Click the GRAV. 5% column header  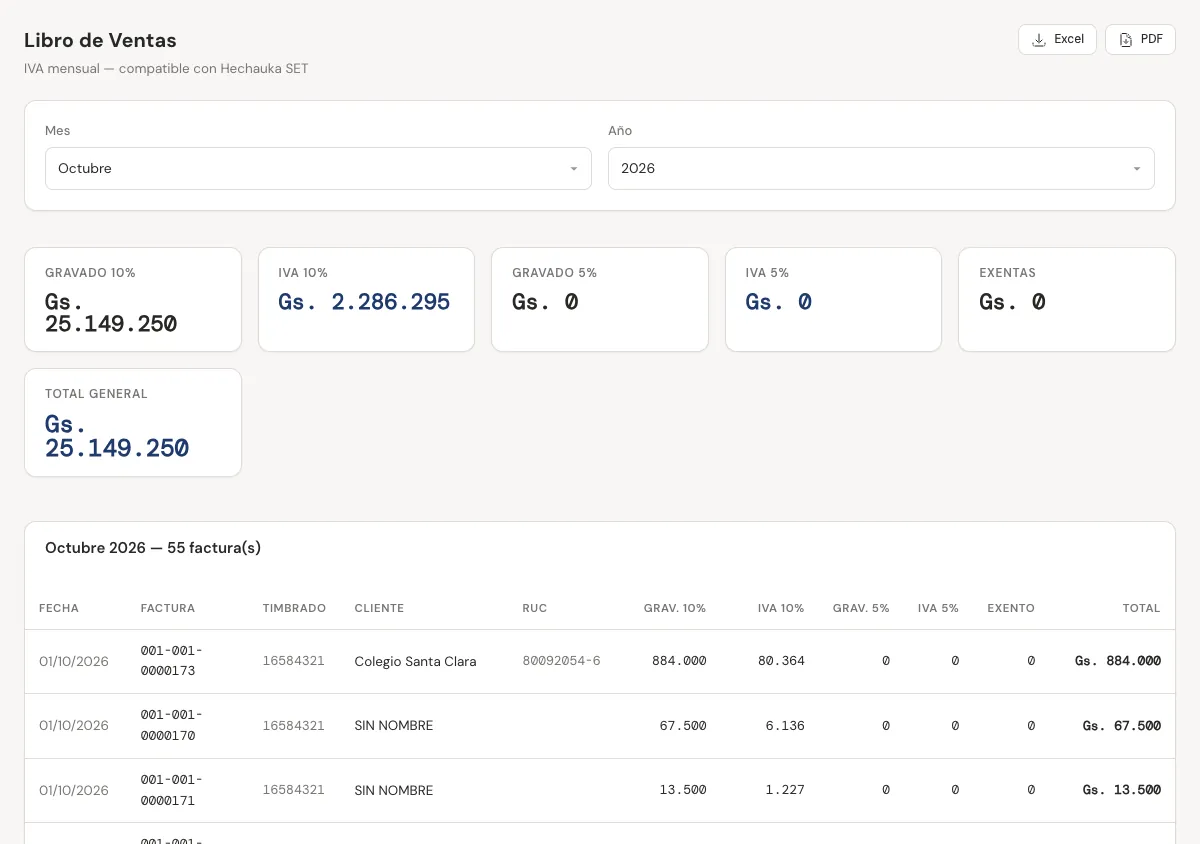(861, 608)
